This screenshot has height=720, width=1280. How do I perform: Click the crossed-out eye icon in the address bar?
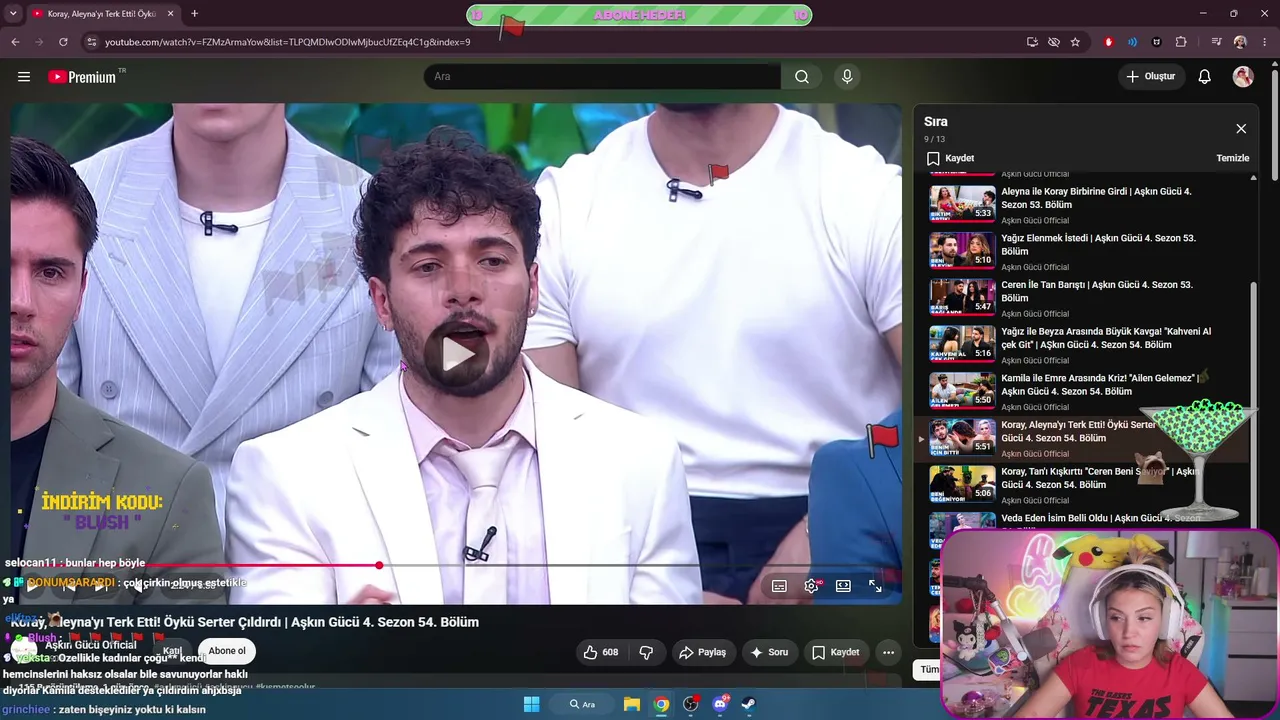coord(1054,42)
